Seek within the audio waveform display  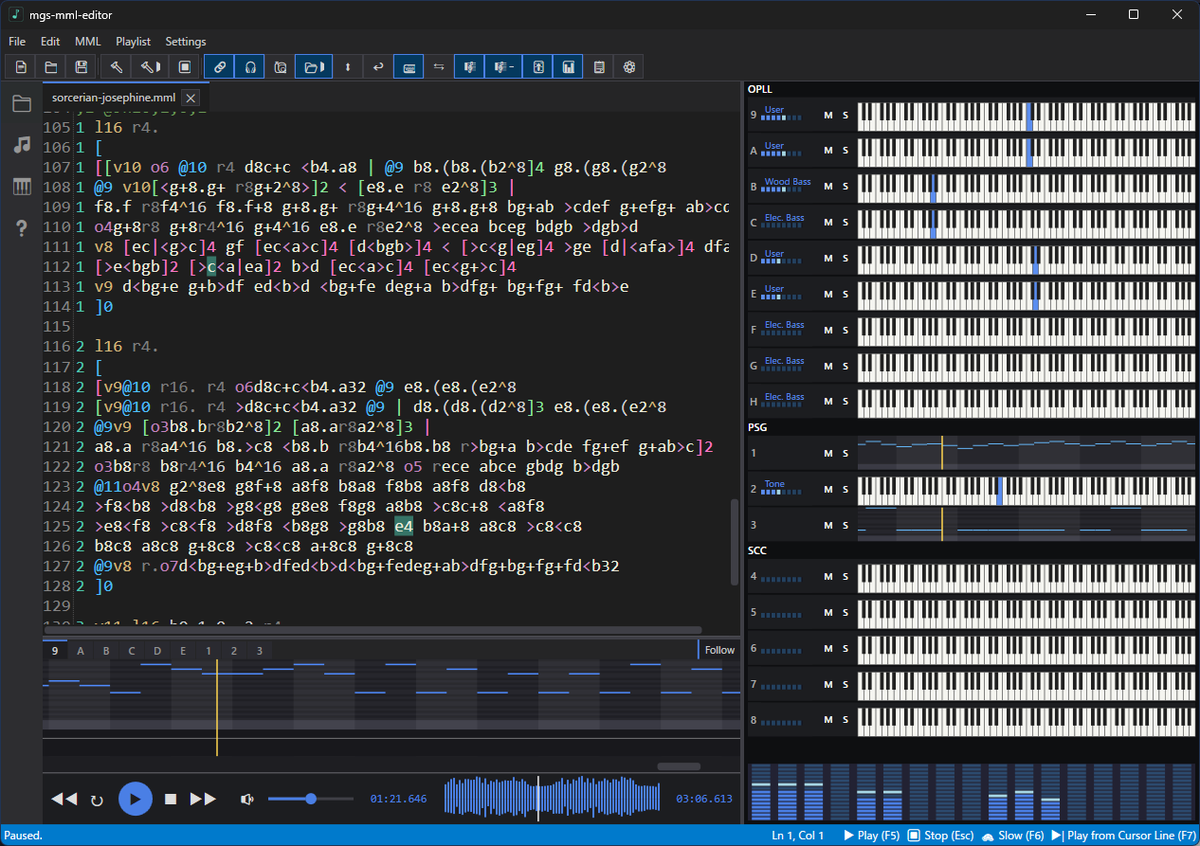tap(552, 797)
